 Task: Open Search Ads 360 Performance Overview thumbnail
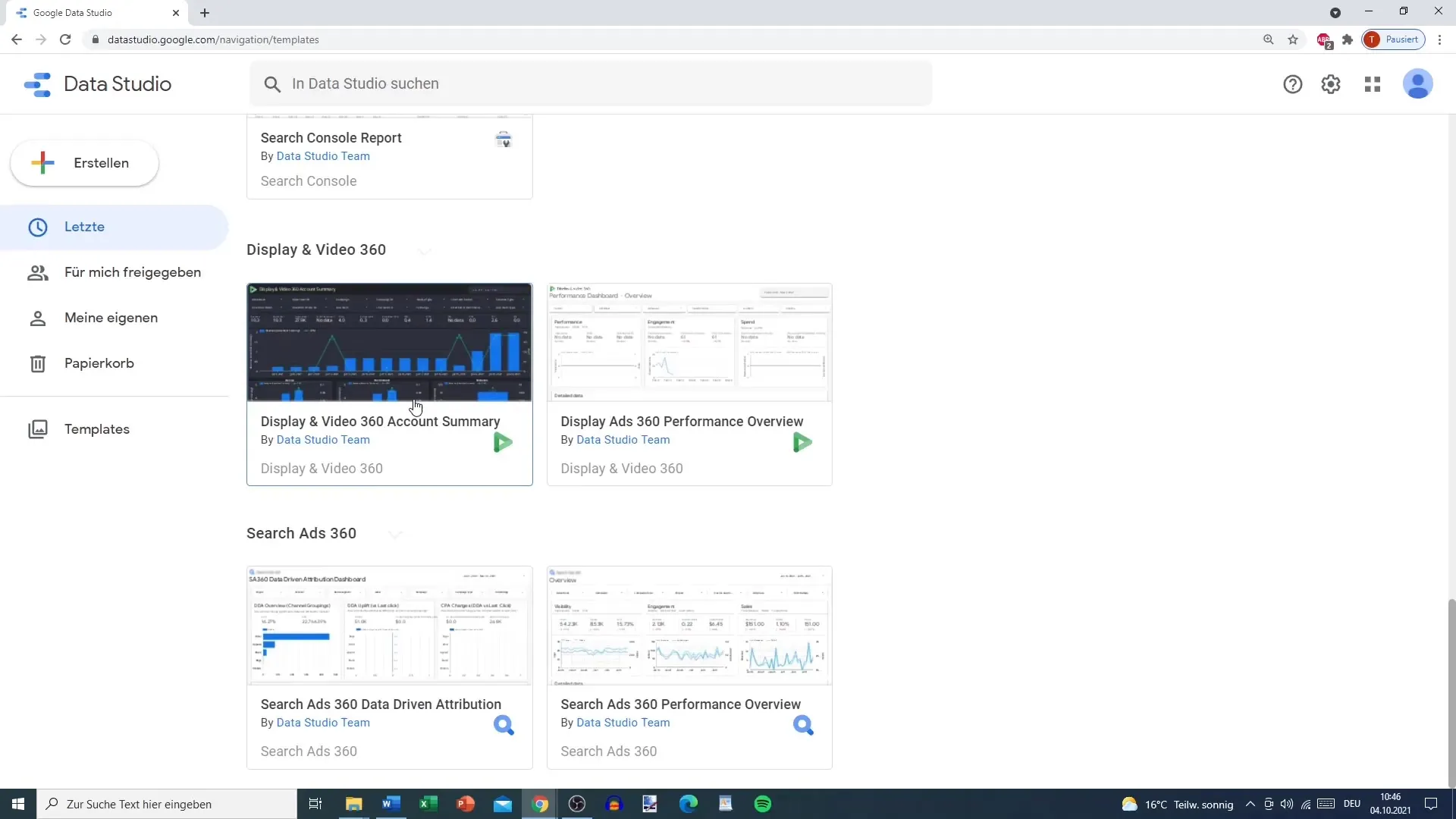(689, 626)
